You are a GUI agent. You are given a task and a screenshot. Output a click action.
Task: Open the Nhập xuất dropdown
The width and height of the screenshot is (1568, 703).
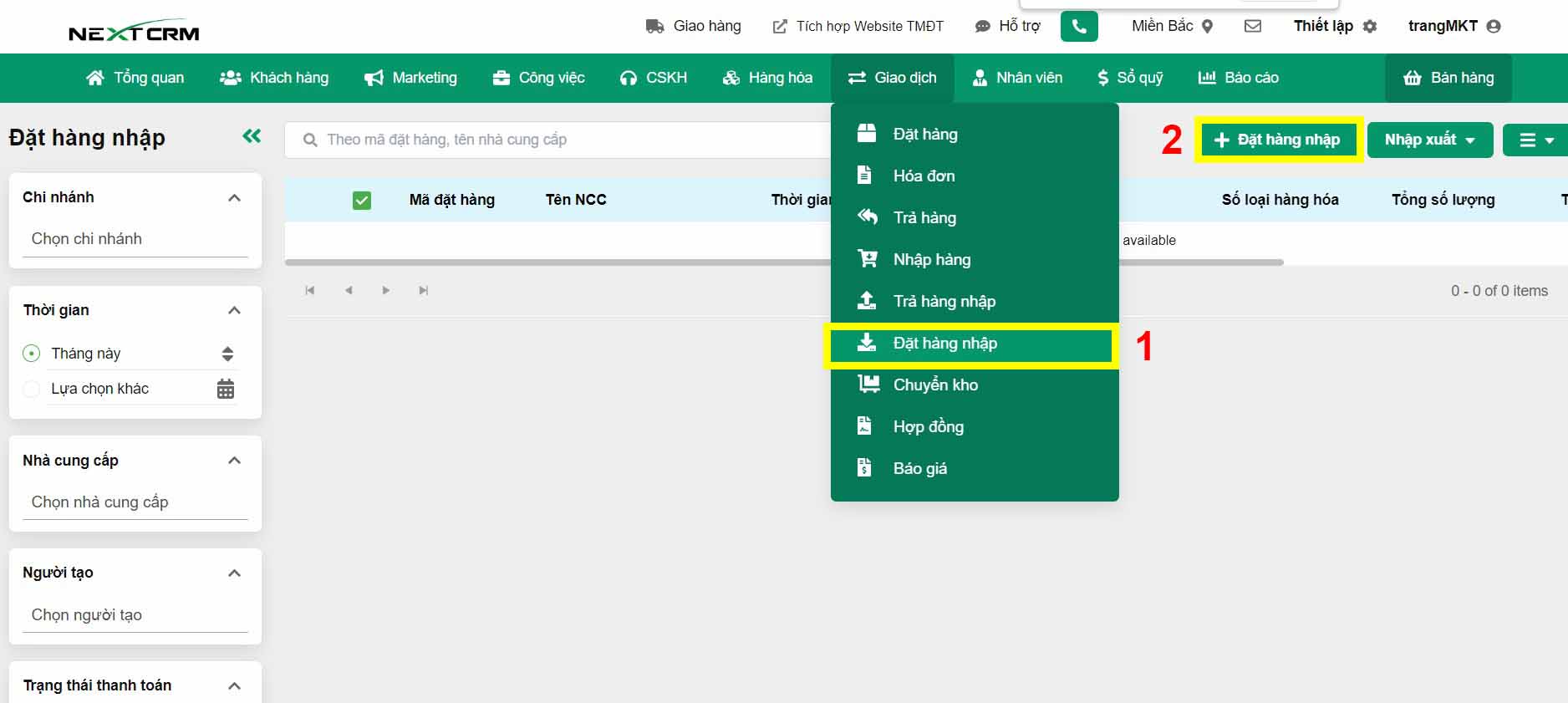[x=1429, y=140]
